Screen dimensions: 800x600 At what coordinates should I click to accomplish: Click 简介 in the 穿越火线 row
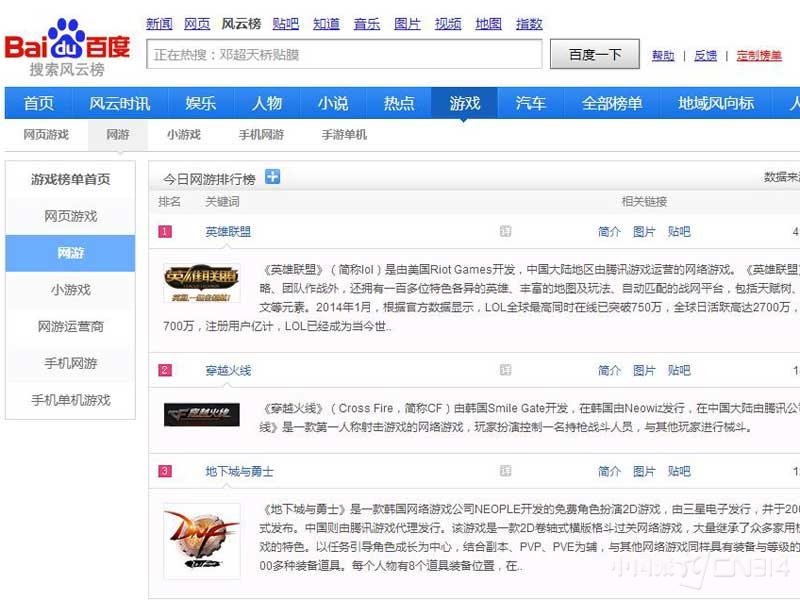(x=609, y=370)
